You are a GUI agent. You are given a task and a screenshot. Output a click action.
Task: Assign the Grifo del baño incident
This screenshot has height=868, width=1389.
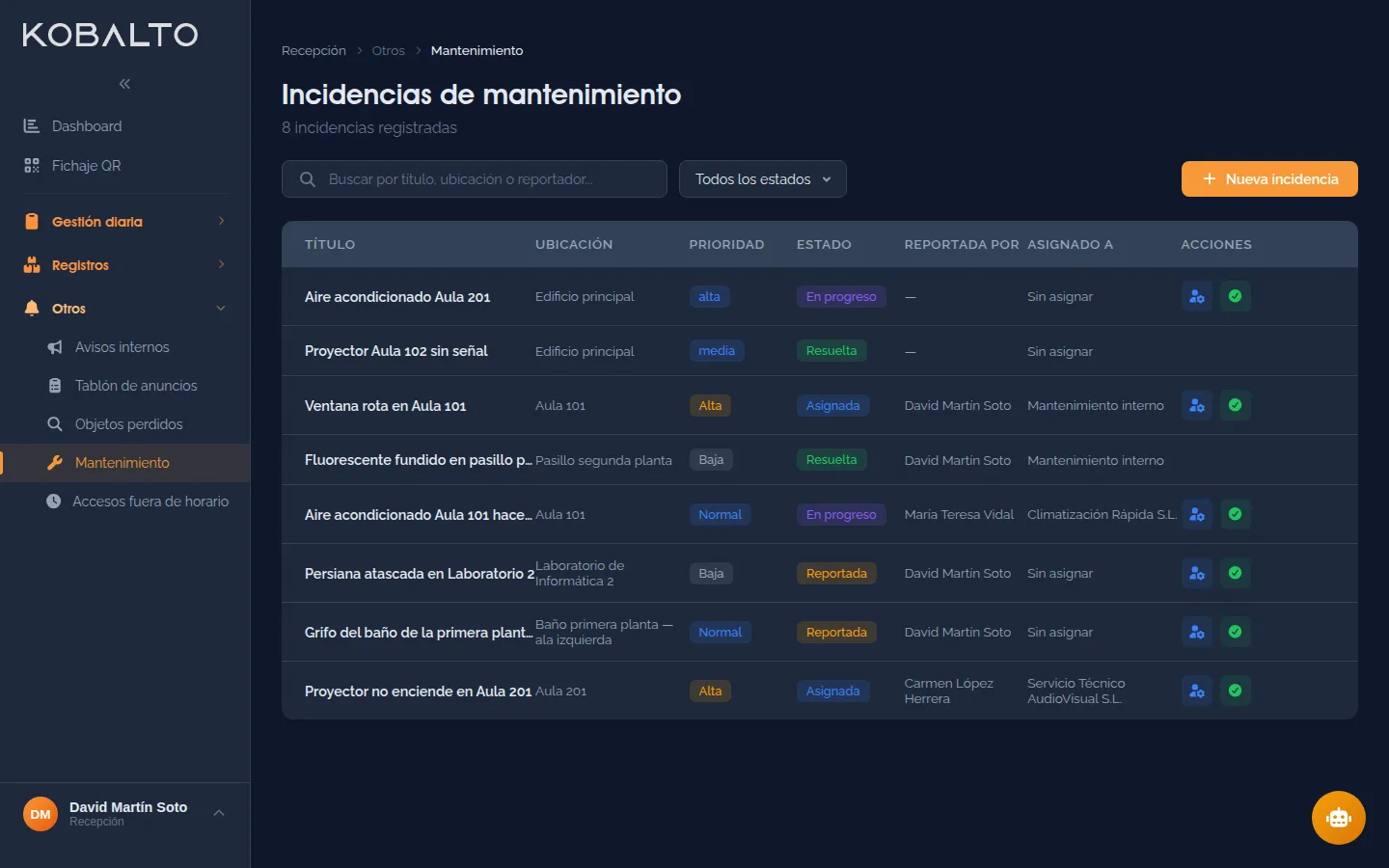point(1197,632)
